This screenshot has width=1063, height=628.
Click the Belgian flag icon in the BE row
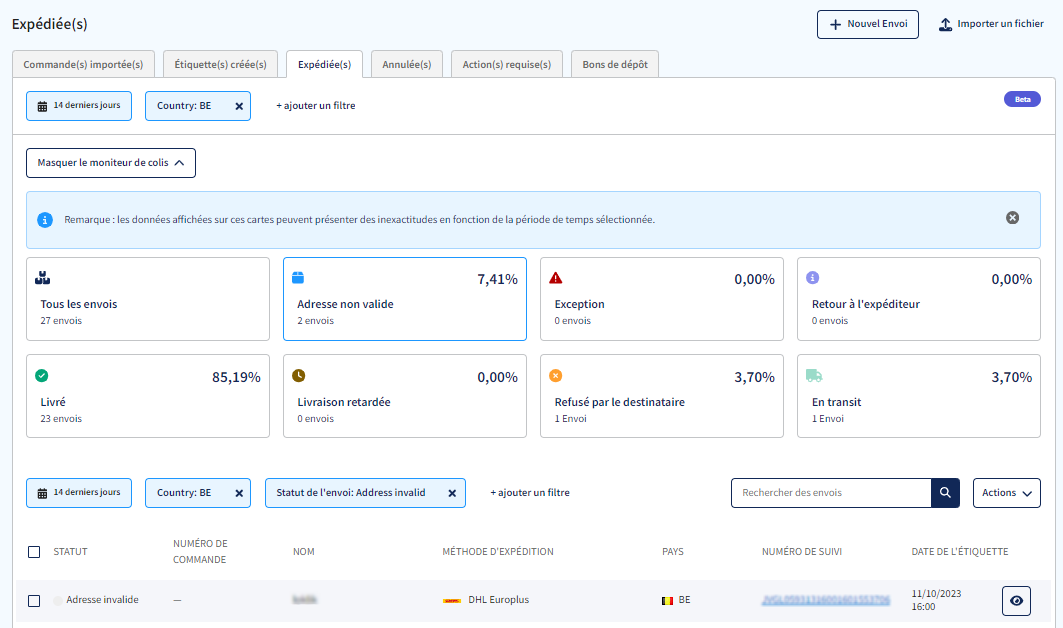pyautogui.click(x=667, y=600)
